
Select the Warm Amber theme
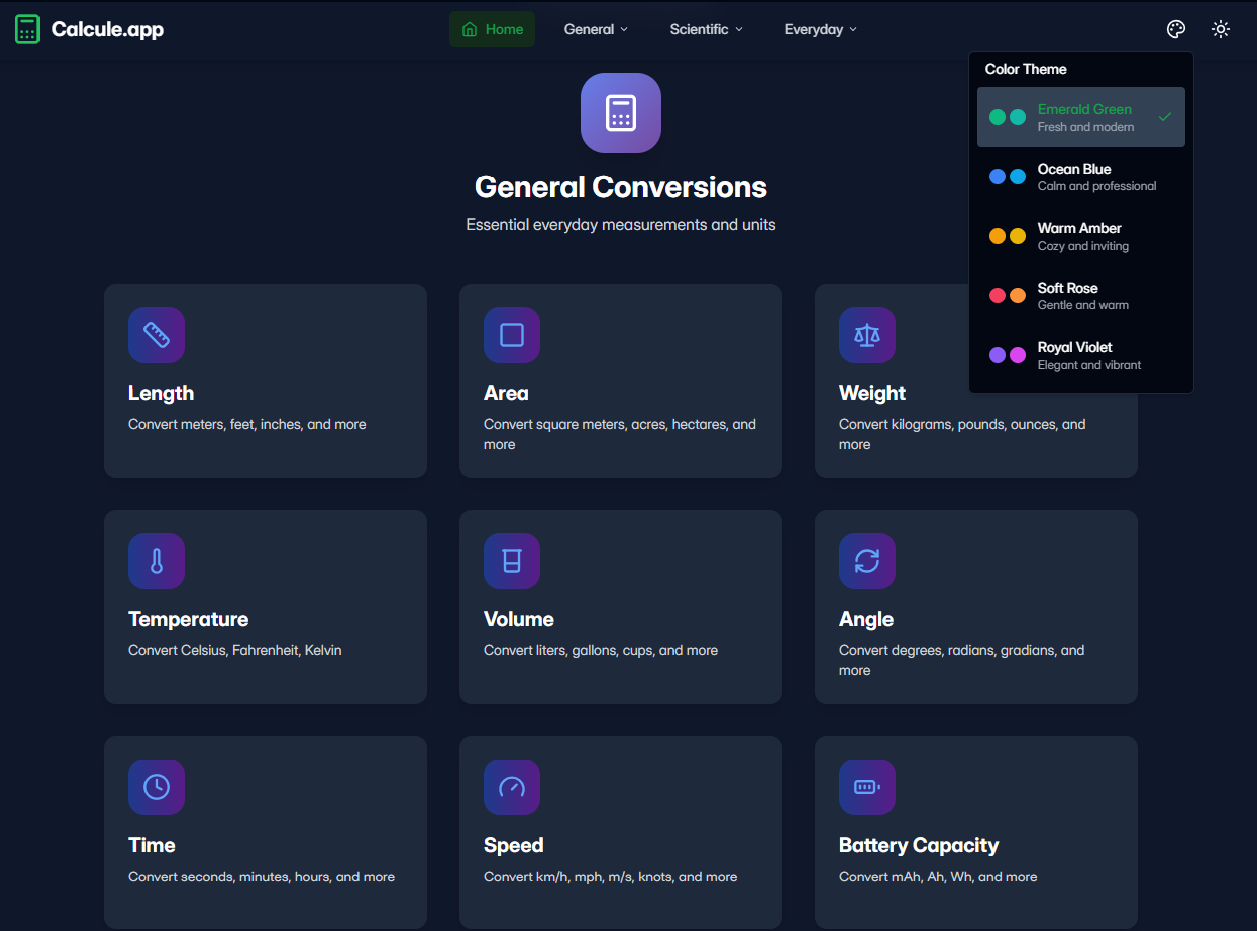[1081, 236]
